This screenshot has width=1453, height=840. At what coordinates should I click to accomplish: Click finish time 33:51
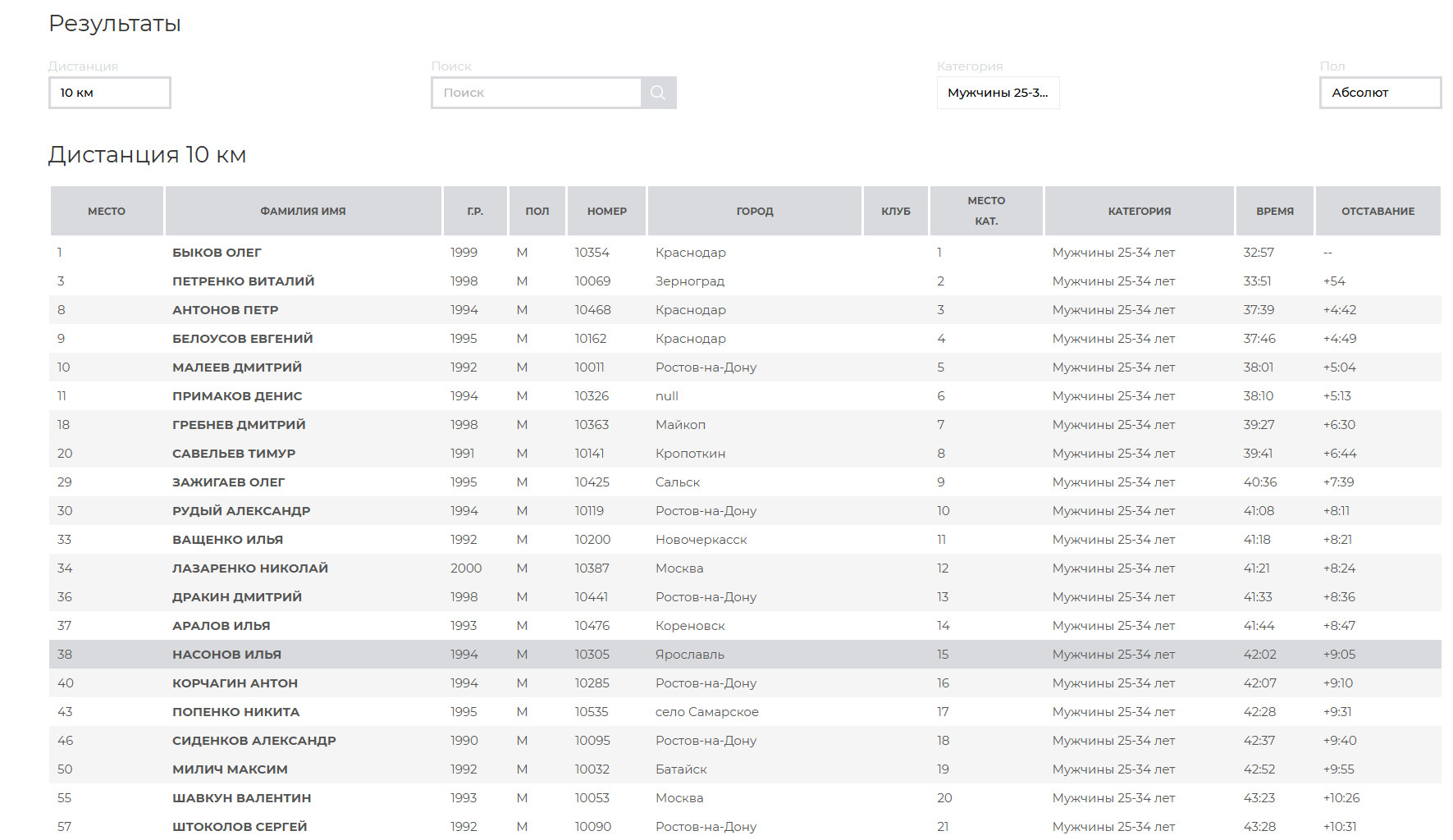pos(1257,281)
